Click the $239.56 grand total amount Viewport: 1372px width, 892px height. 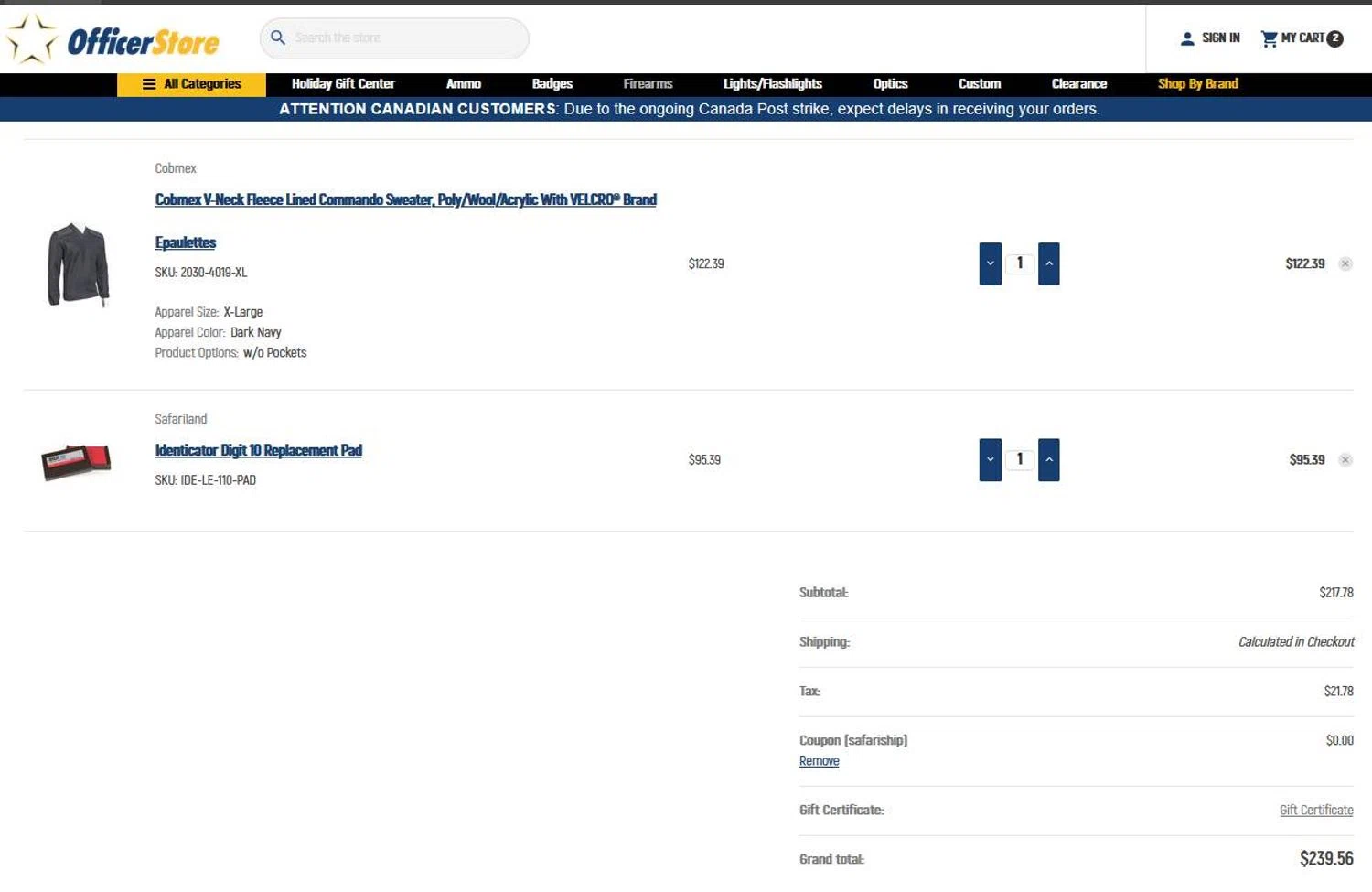click(1326, 859)
